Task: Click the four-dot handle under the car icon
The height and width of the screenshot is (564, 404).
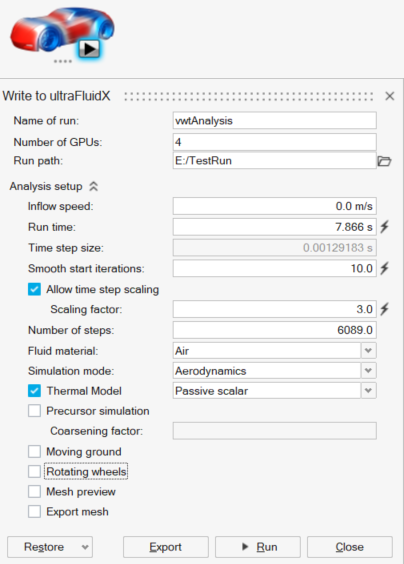Action: tap(63, 62)
